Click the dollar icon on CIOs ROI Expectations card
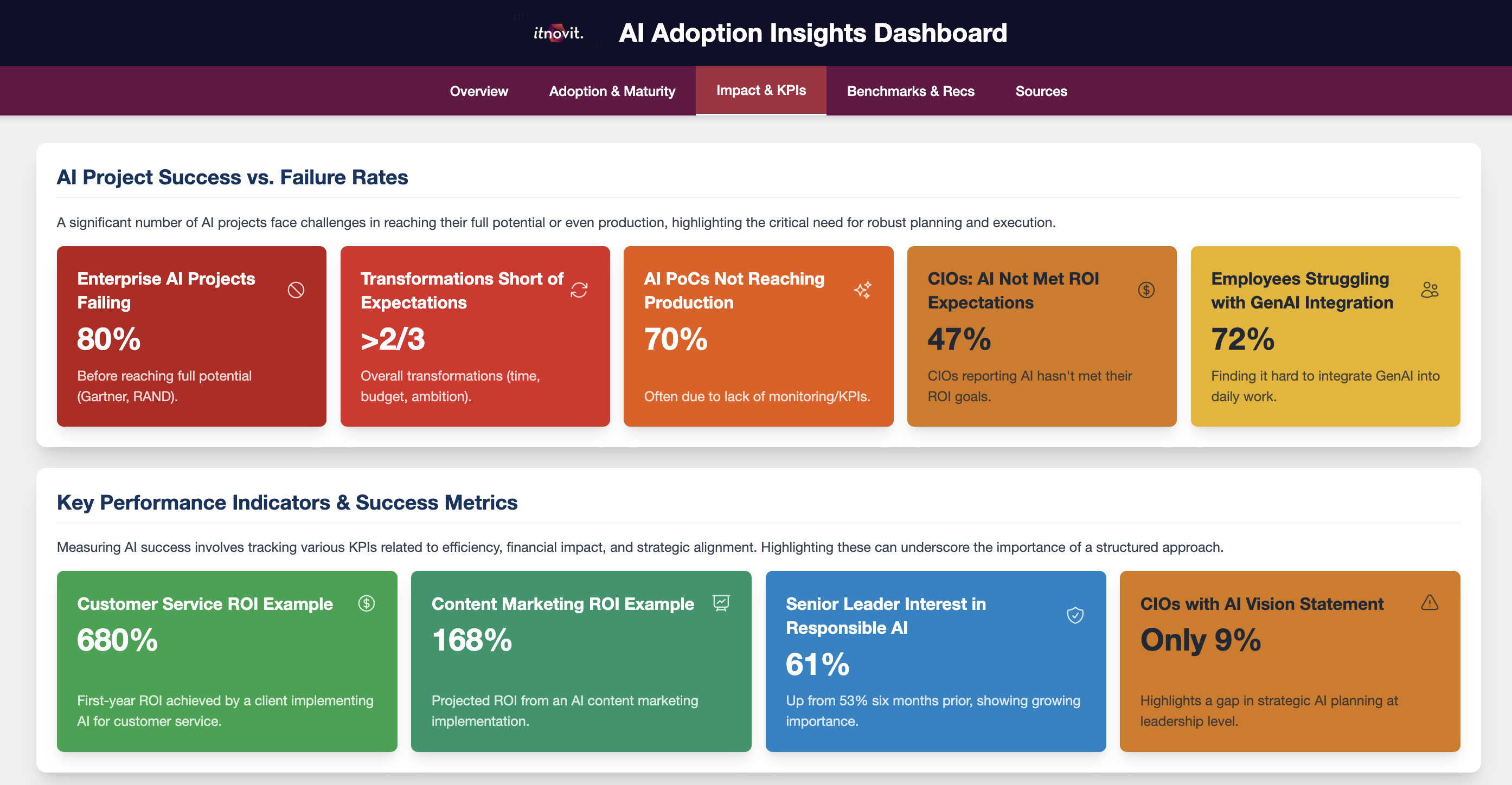 click(x=1146, y=290)
